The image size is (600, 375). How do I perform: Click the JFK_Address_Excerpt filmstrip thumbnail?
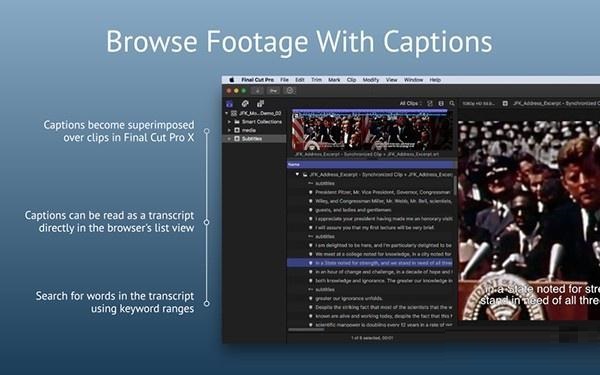click(x=370, y=131)
